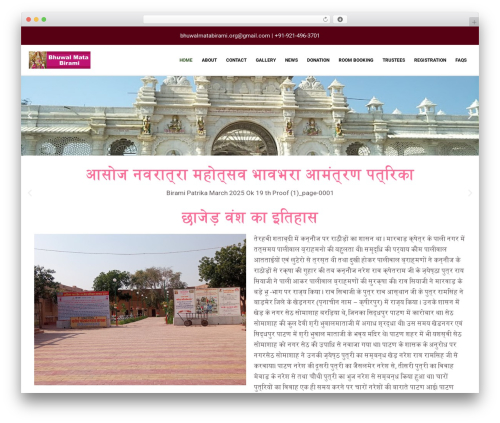This screenshot has height=423, width=500.
Task: Open the Home menu item
Action: pos(186,60)
